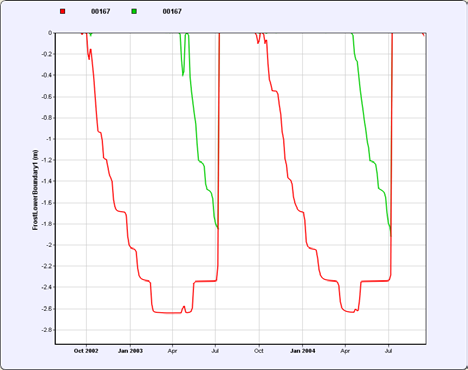Screen dimensions: 468x370
Task: Select the red series legend label 00167
Action: tap(100, 11)
